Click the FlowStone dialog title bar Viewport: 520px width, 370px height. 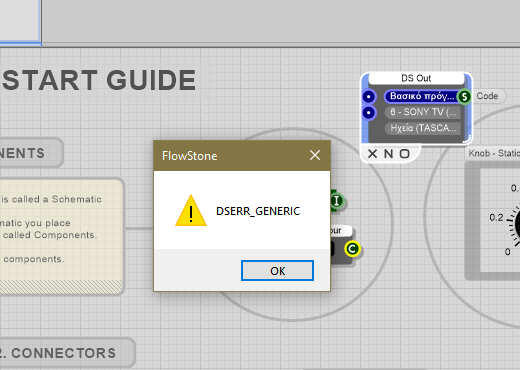click(x=242, y=156)
